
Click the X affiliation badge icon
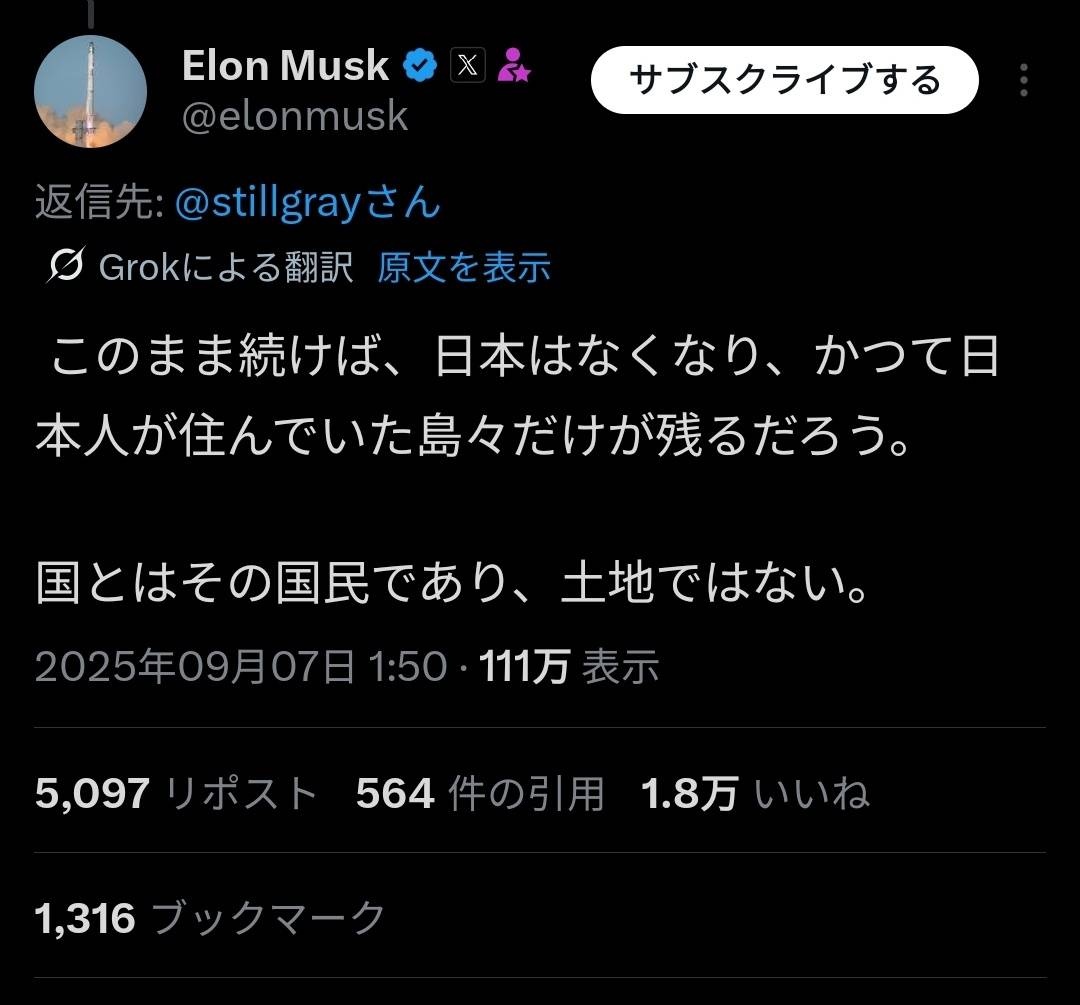point(469,67)
